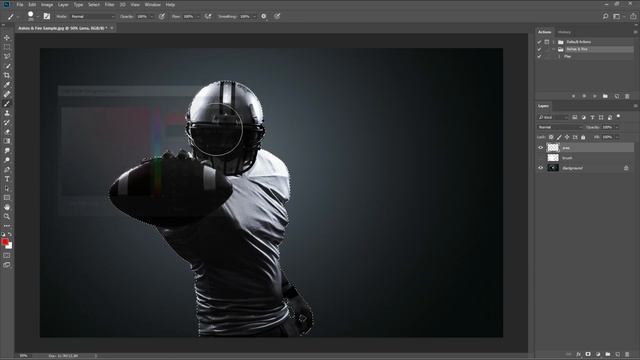Open the Actions panel options menu

point(635,32)
